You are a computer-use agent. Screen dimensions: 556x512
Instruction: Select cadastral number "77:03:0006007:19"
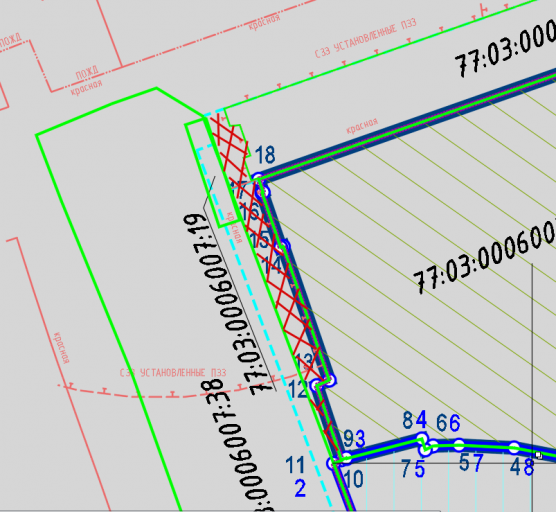pyautogui.click(x=228, y=304)
